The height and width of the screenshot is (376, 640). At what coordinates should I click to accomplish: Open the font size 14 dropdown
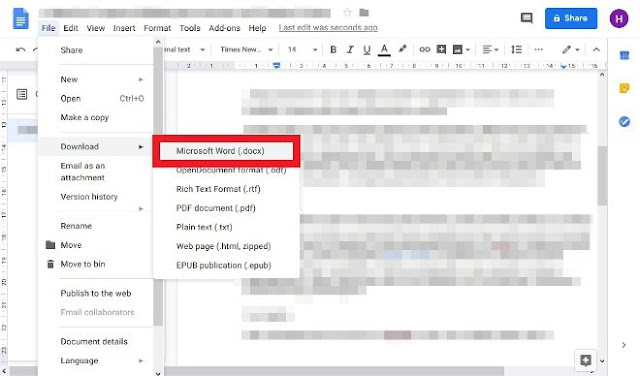pos(302,50)
